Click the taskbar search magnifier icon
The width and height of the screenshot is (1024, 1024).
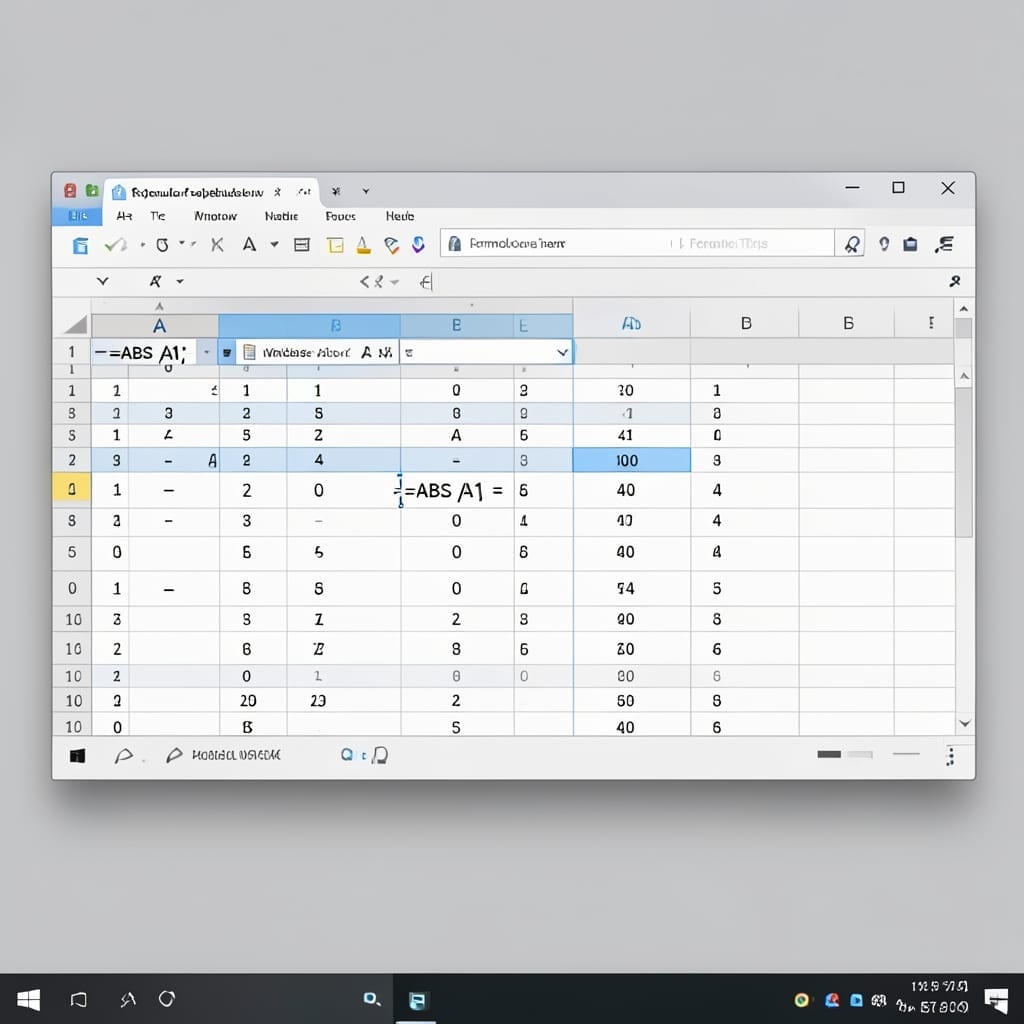tap(372, 999)
